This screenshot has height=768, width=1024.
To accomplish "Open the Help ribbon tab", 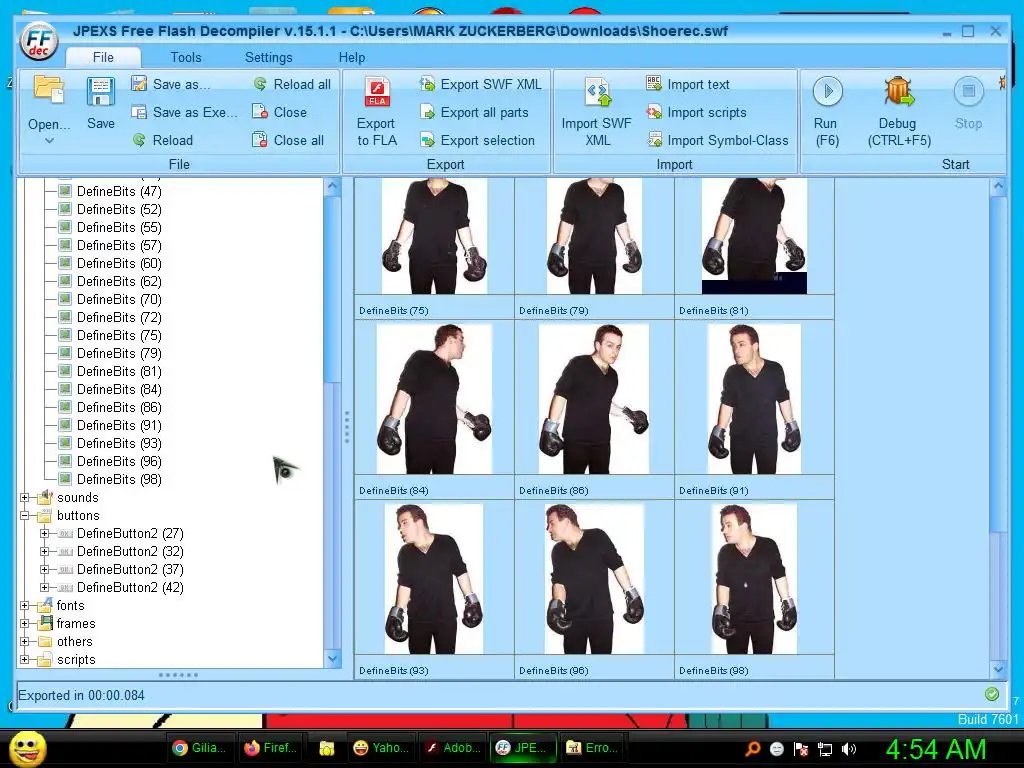I will pos(352,57).
